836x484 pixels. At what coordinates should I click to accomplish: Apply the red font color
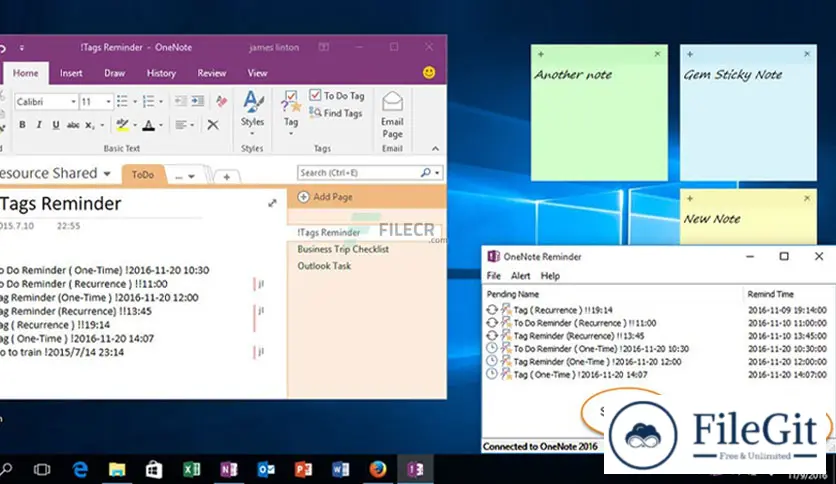[x=149, y=125]
